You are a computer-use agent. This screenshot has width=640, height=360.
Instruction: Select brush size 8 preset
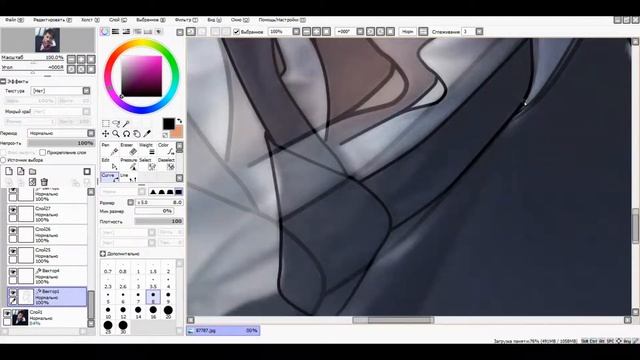153,297
